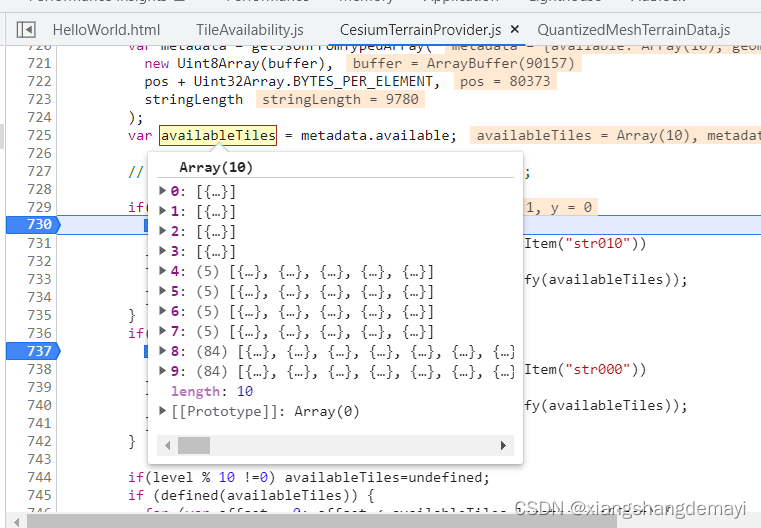761x528 pixels.
Task: Select the CesiumTerrainProvider.js tab
Action: coord(420,30)
